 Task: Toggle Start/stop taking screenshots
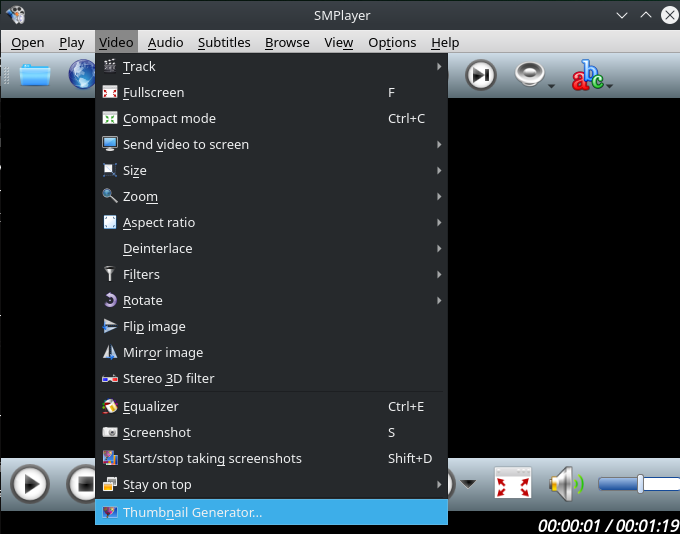coord(271,459)
